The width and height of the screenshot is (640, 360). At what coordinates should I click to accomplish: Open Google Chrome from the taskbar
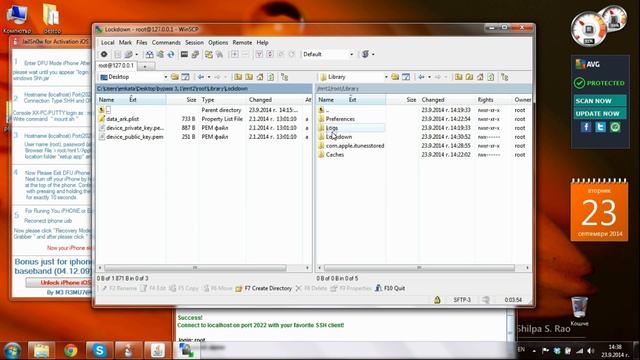pos(70,350)
